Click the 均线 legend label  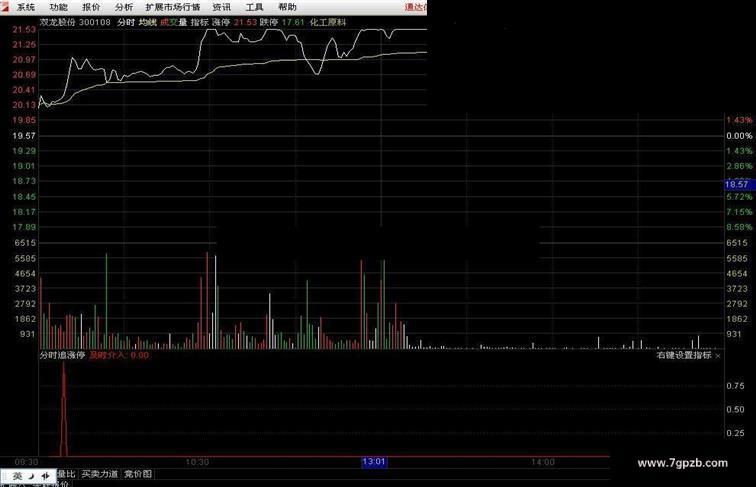tap(148, 22)
